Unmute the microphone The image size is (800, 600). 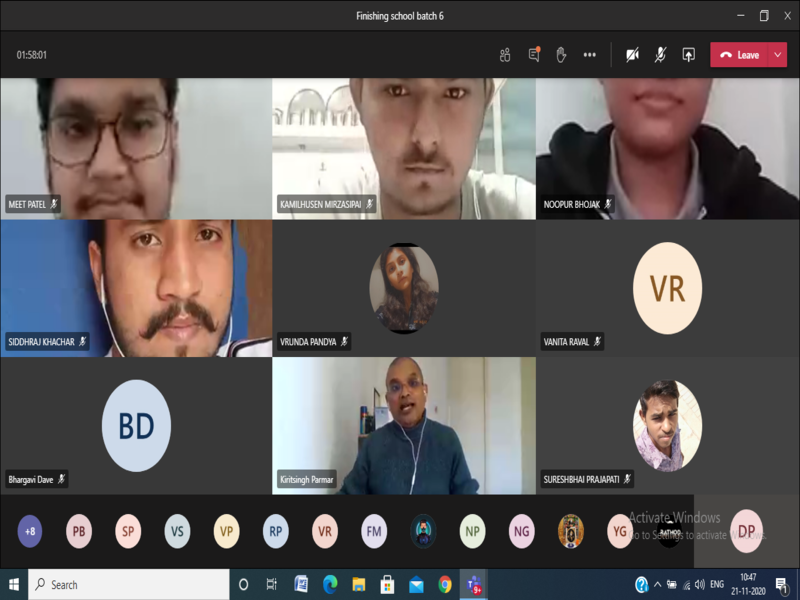[660, 55]
